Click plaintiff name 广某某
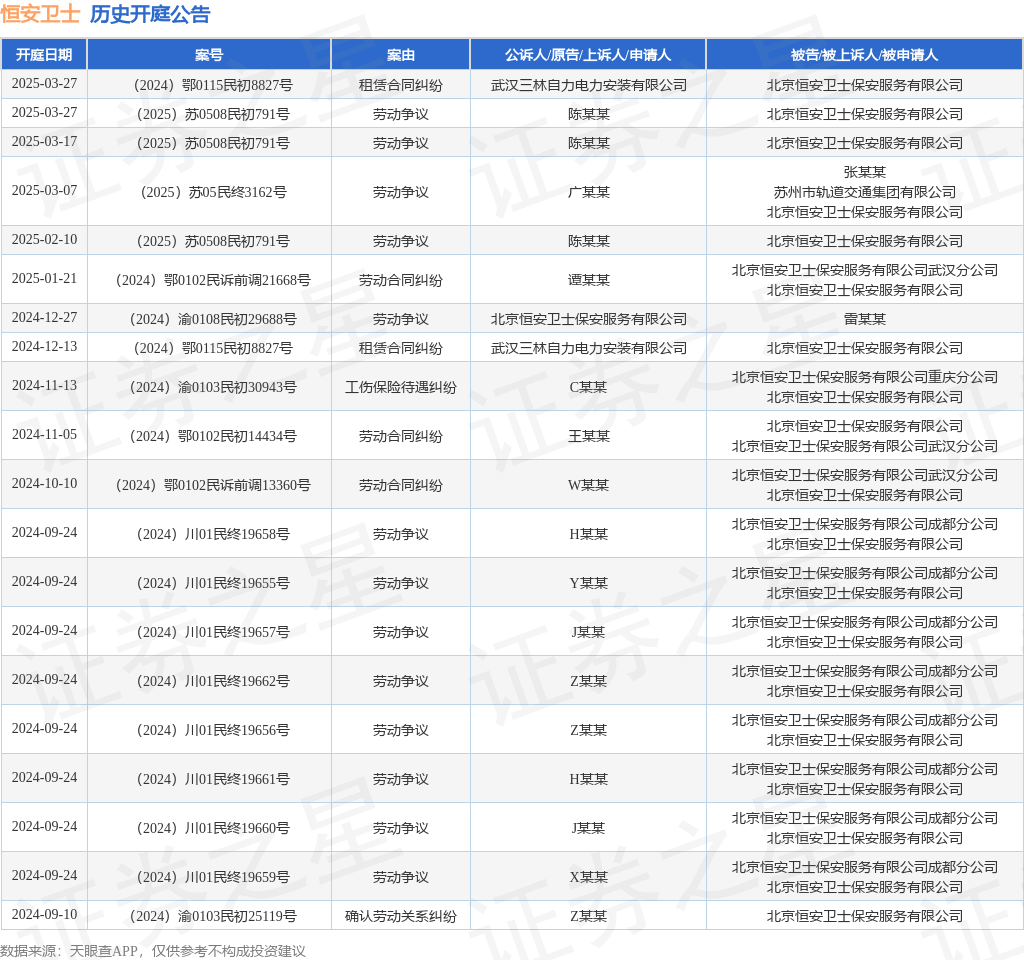Viewport: 1024px width, 960px height. [588, 192]
